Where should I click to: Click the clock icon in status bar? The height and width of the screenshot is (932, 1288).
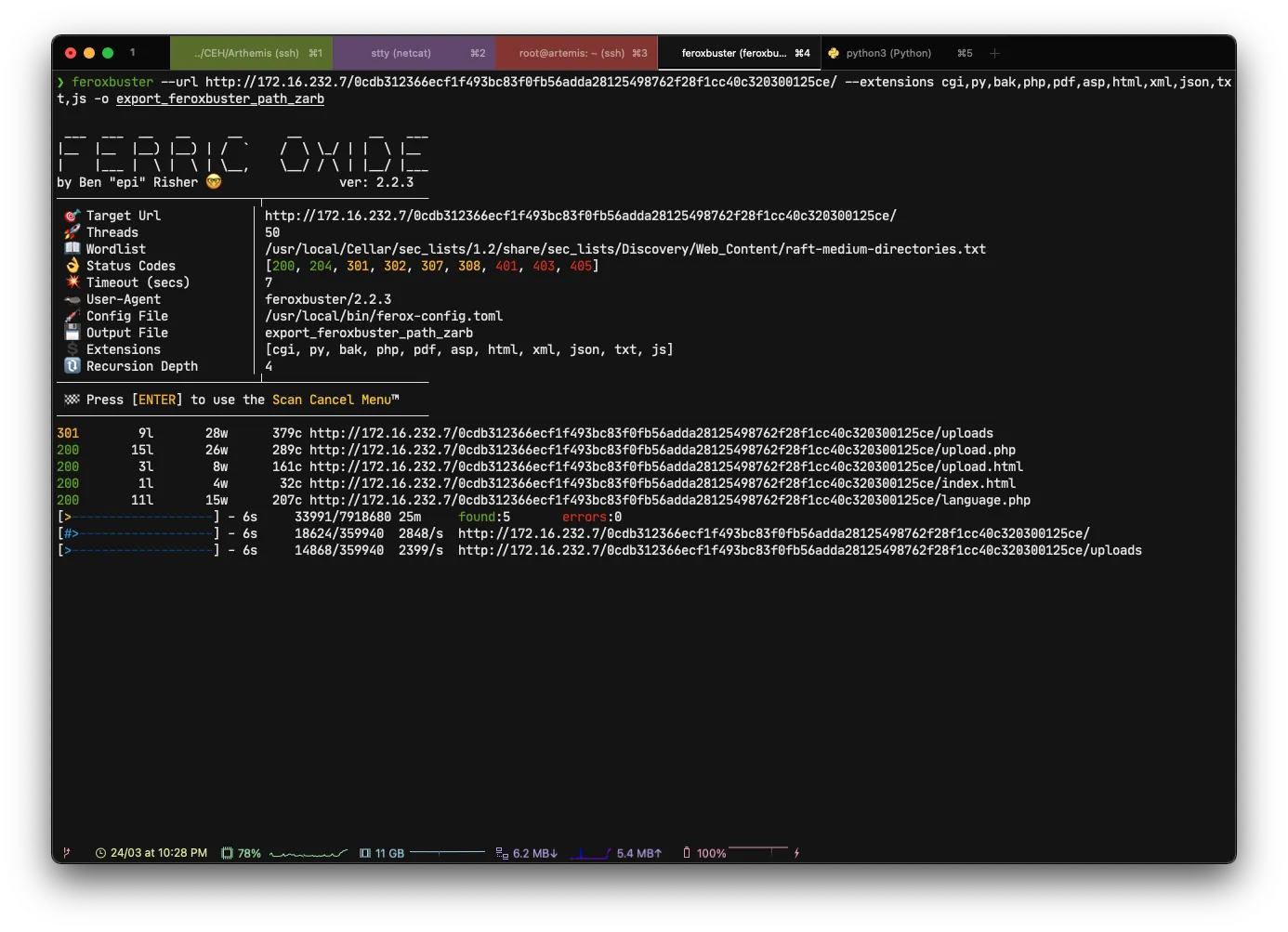click(100, 853)
